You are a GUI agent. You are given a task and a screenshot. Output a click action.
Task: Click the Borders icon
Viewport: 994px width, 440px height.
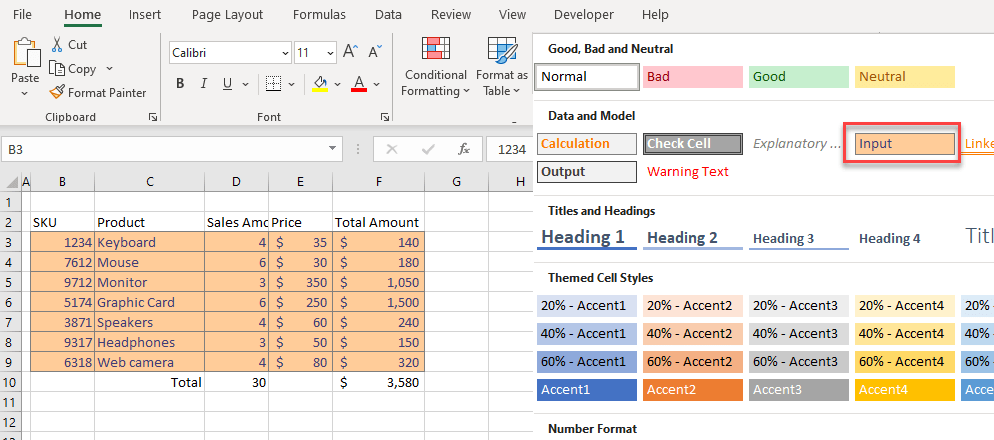point(273,84)
